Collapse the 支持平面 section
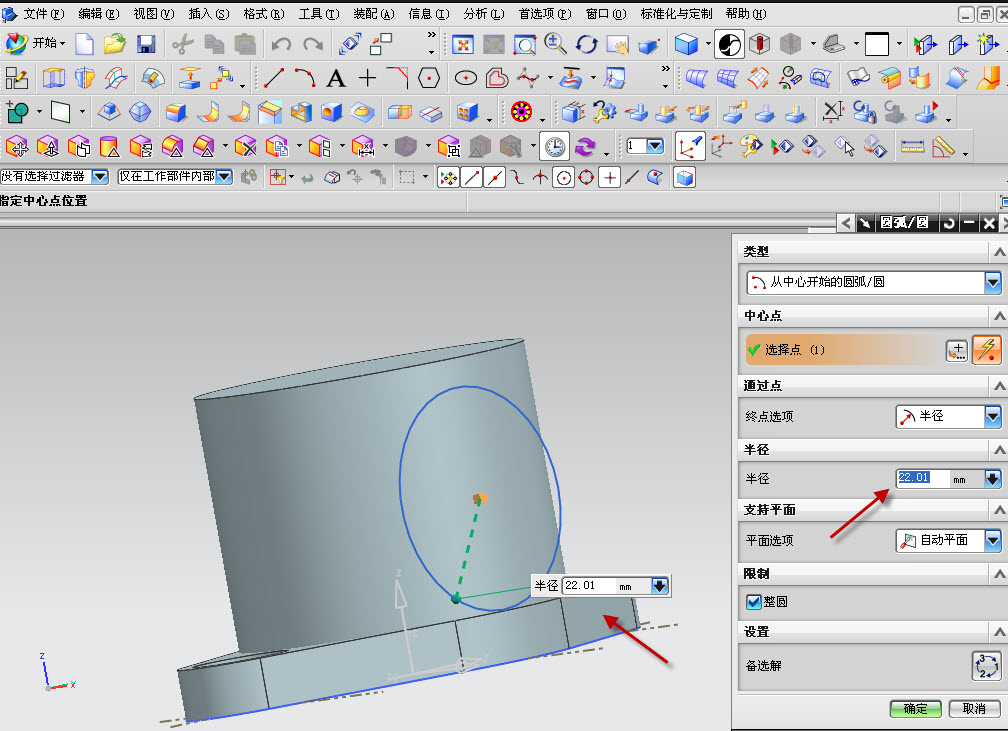The width and height of the screenshot is (1008, 731). pyautogui.click(x=998, y=510)
